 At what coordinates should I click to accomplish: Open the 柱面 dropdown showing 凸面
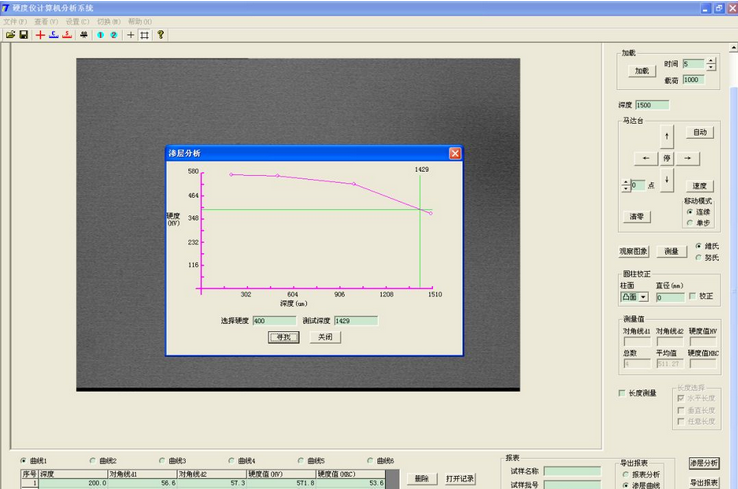pos(643,297)
